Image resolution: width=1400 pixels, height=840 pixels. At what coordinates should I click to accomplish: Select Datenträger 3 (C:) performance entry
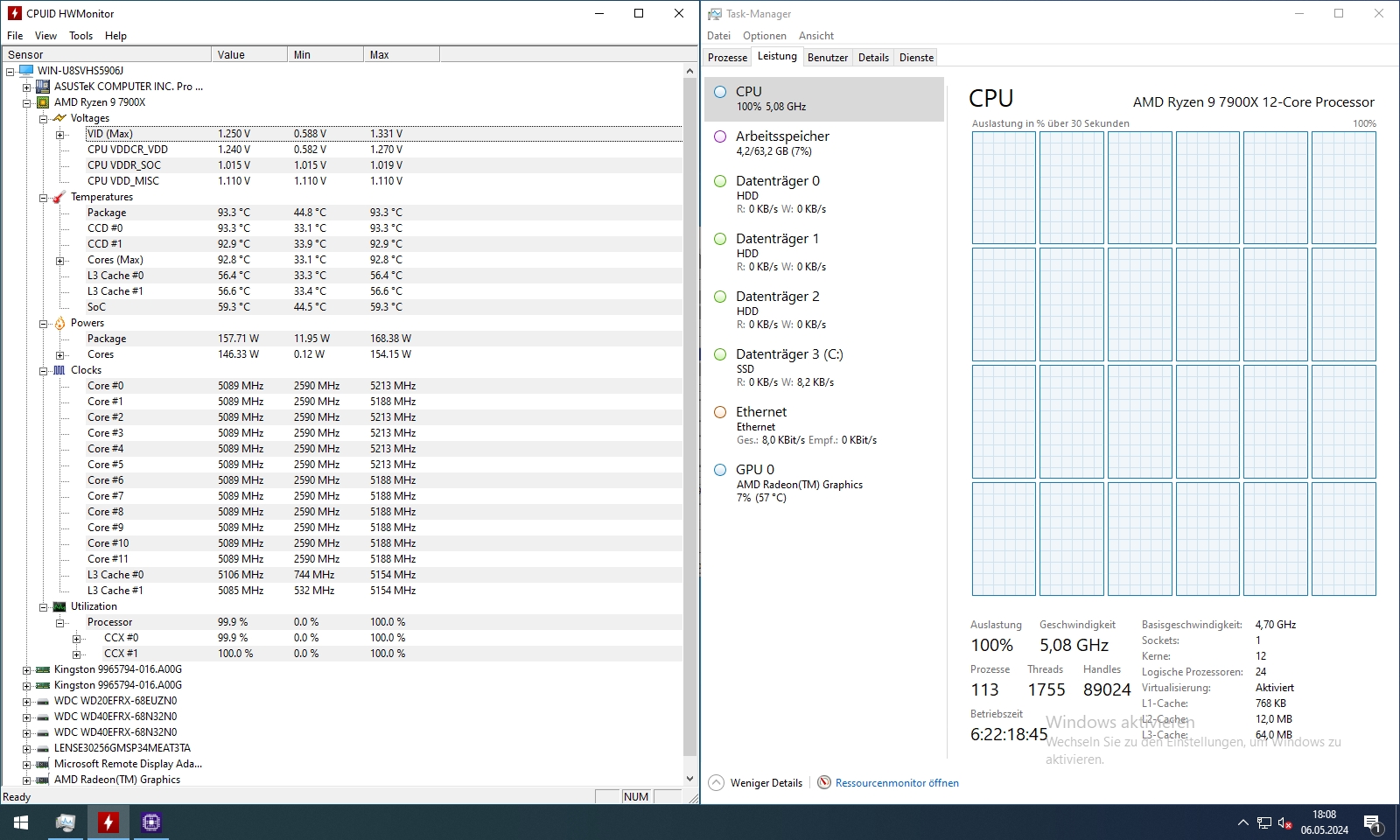[x=824, y=368]
